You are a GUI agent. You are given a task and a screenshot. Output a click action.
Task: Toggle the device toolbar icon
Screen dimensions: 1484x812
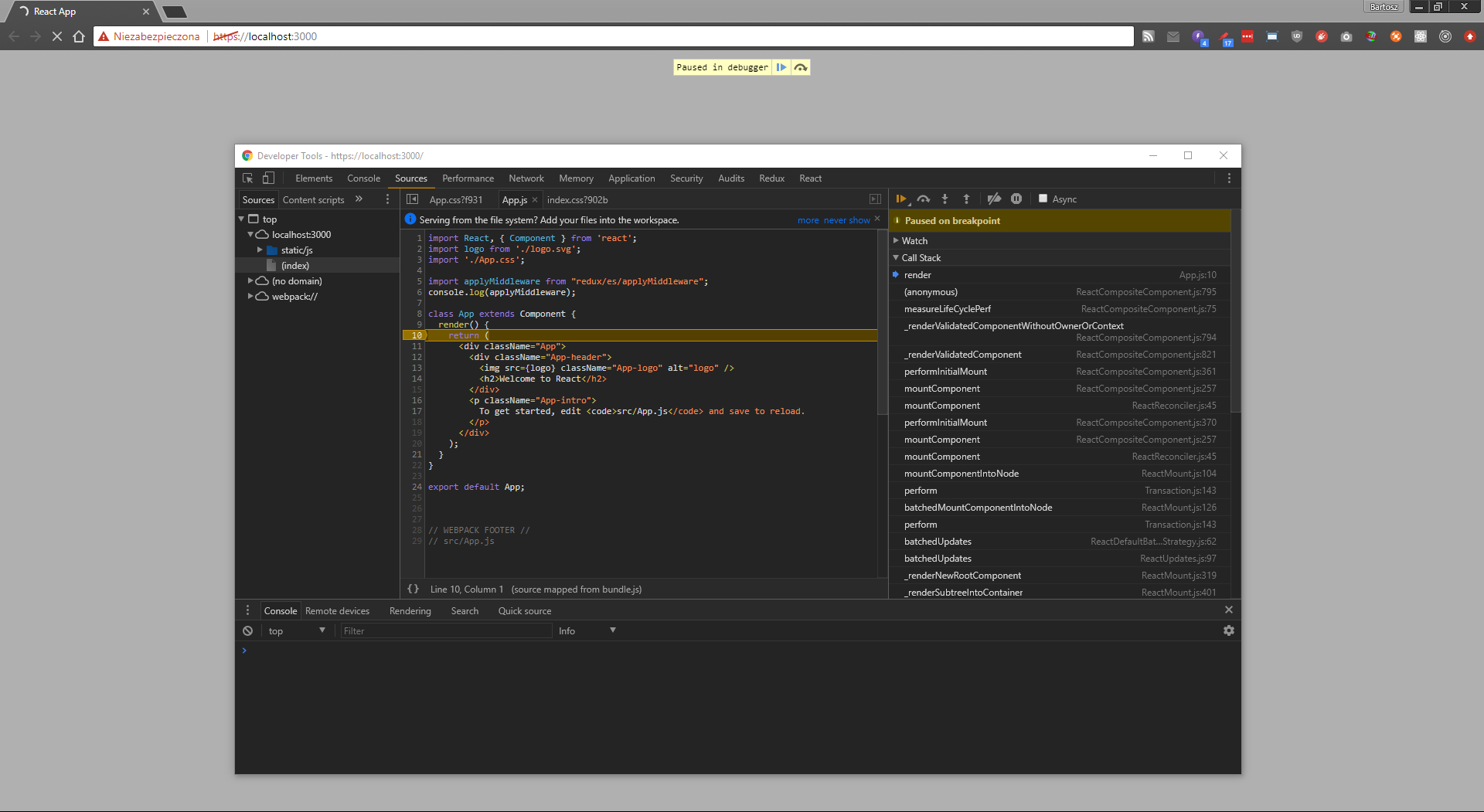click(x=268, y=178)
